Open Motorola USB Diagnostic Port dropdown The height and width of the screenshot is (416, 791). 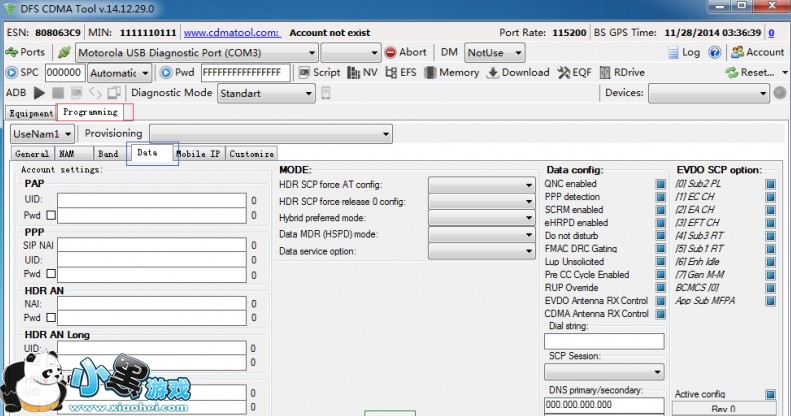point(197,53)
